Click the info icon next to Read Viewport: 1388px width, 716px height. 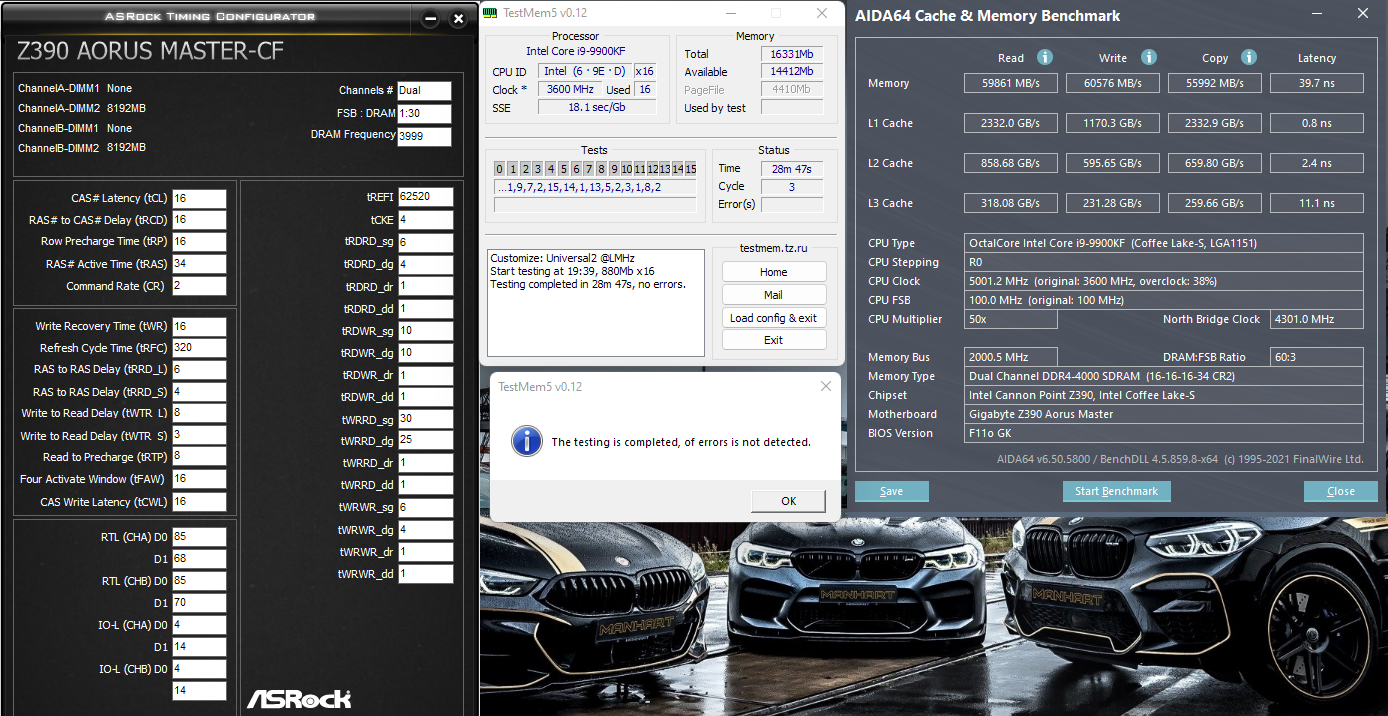coord(1045,58)
